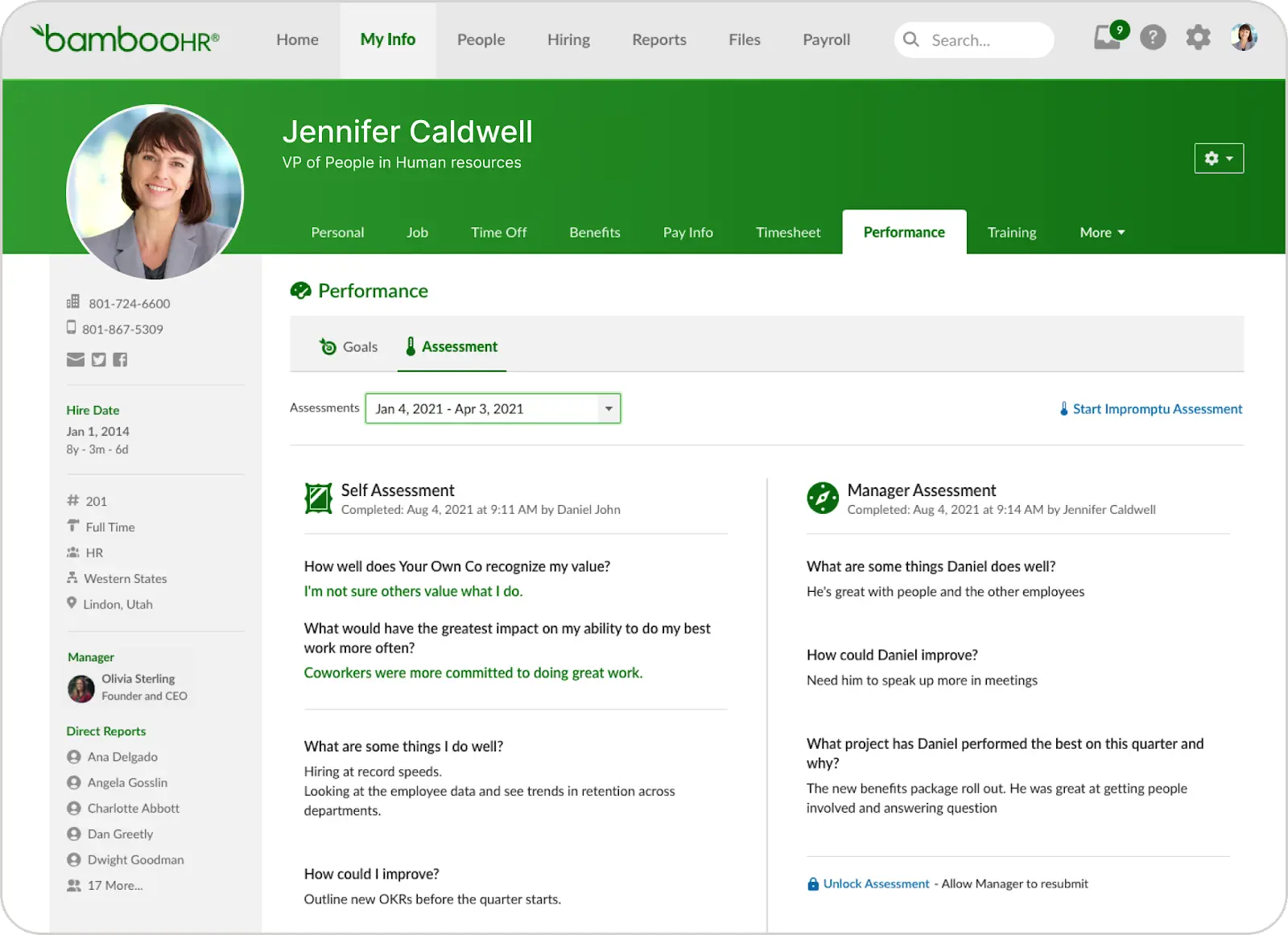Click the BambooHR logo
Viewport: 1288px width, 935px height.
click(125, 38)
